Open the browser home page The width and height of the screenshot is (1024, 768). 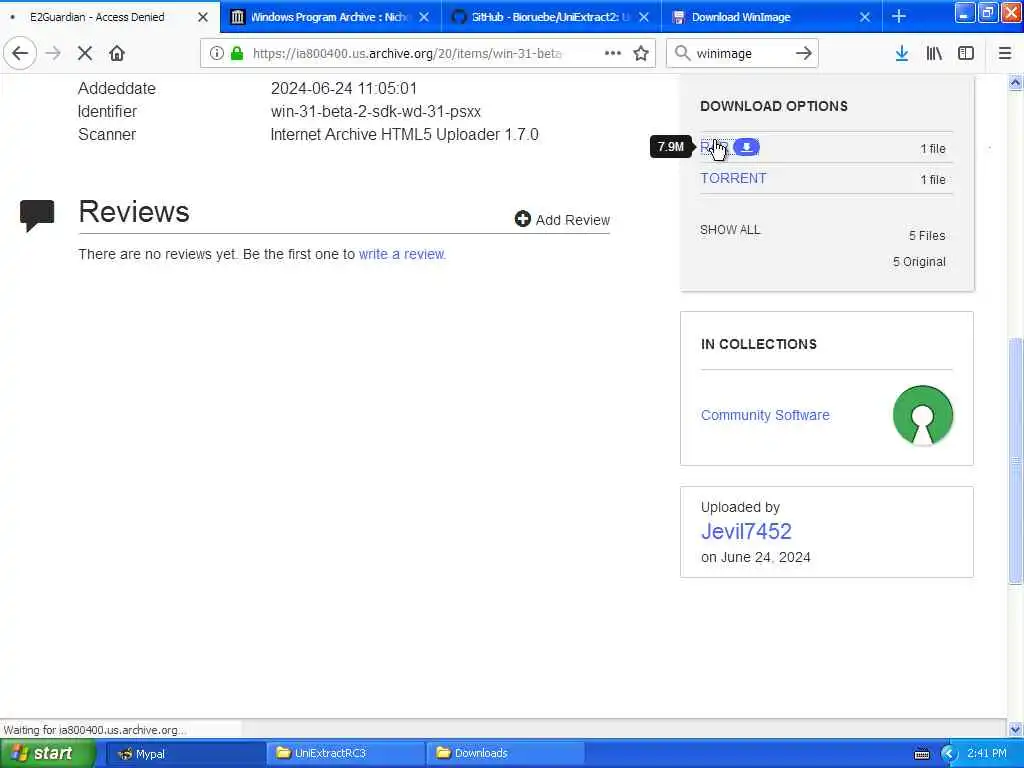click(x=117, y=53)
